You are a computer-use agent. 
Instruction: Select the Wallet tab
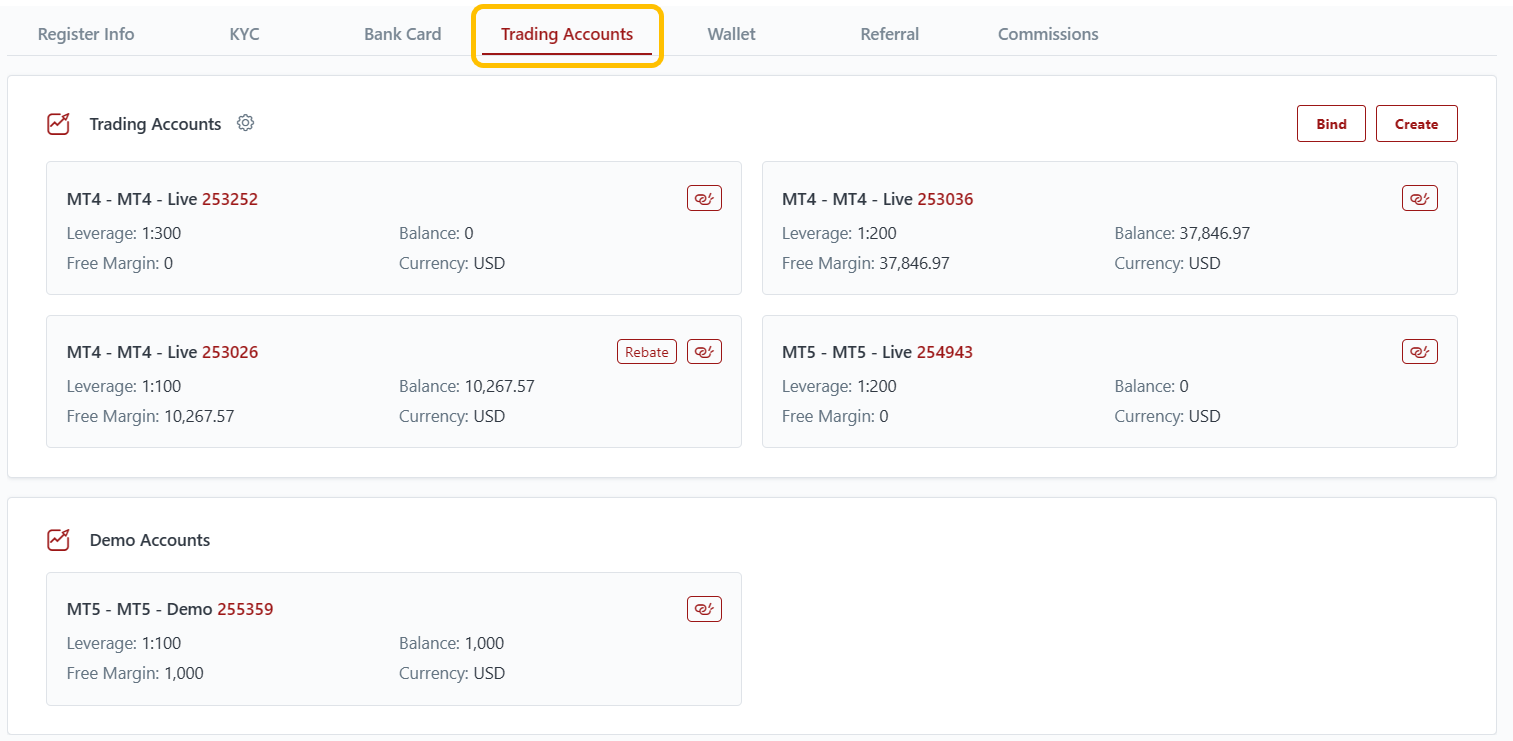[731, 34]
